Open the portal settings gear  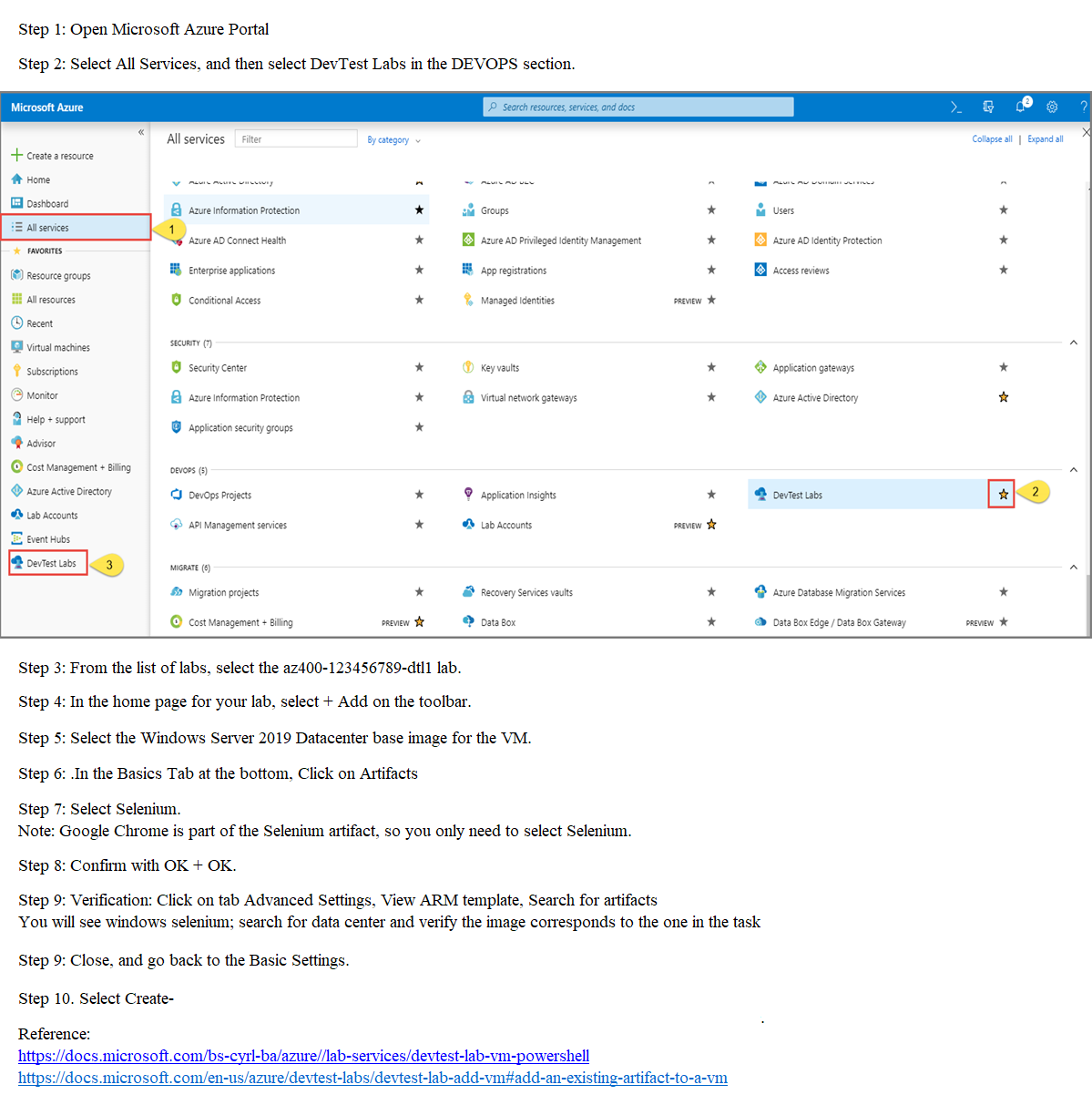pos(1052,107)
